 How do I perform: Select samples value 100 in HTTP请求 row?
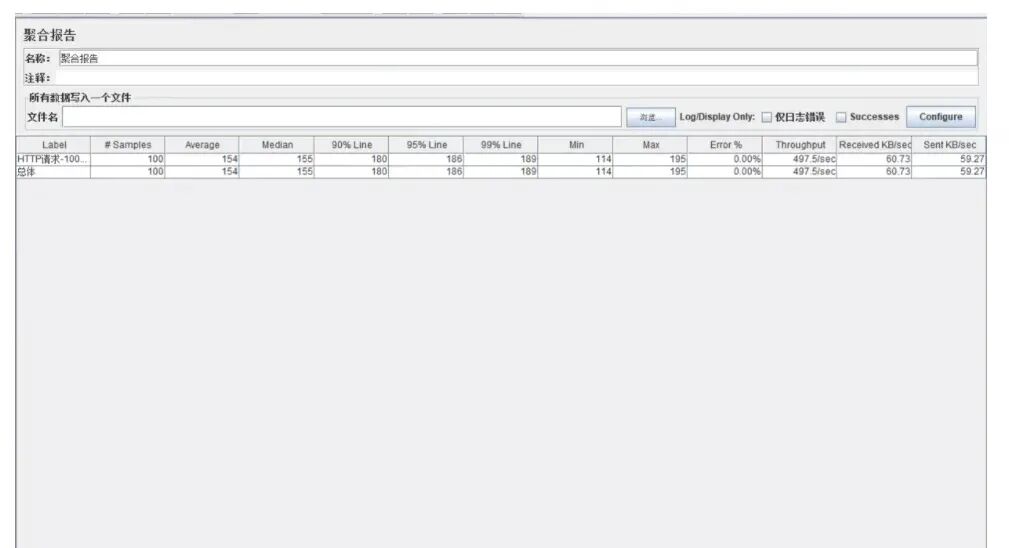point(128,159)
